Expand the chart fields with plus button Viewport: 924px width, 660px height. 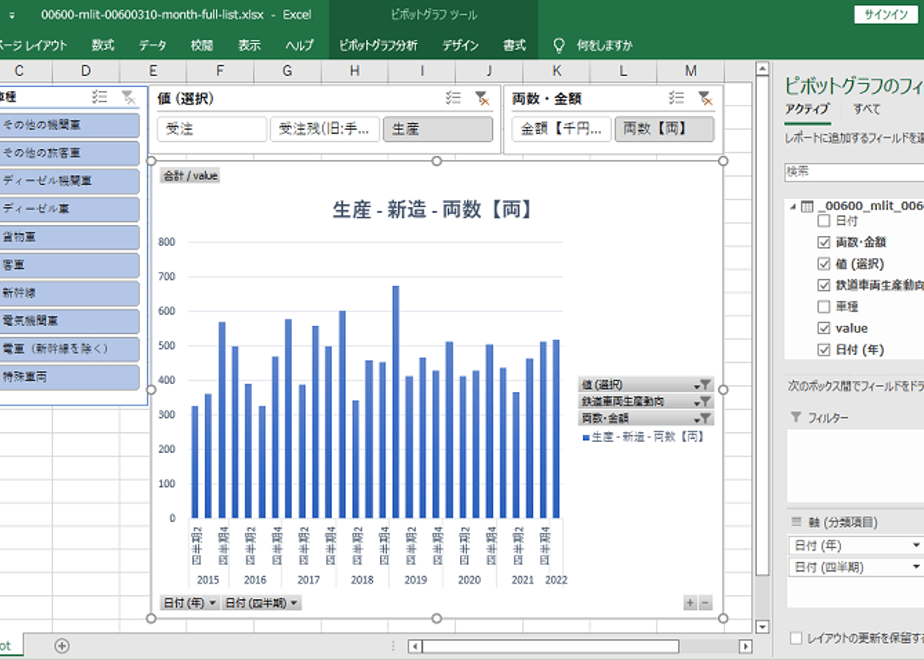coord(690,603)
